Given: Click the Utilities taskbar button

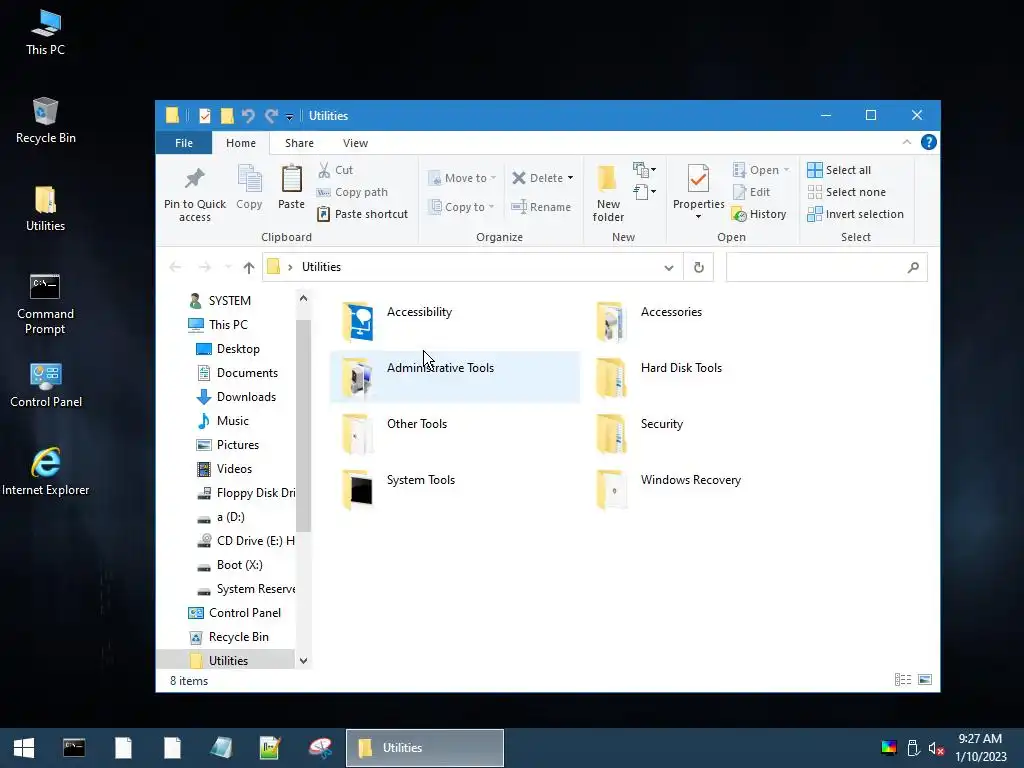Looking at the screenshot, I should point(424,748).
